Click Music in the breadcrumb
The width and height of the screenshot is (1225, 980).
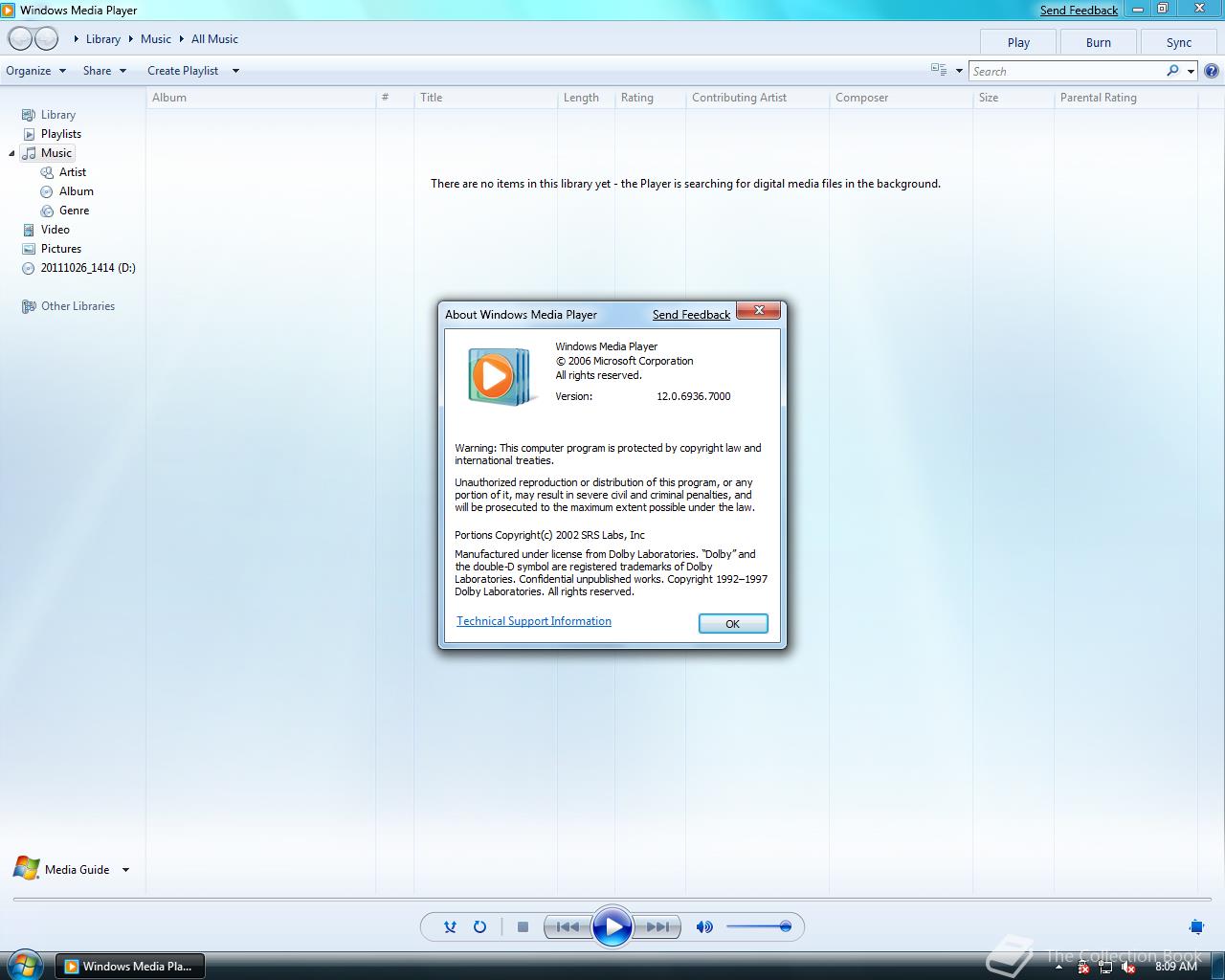(156, 39)
